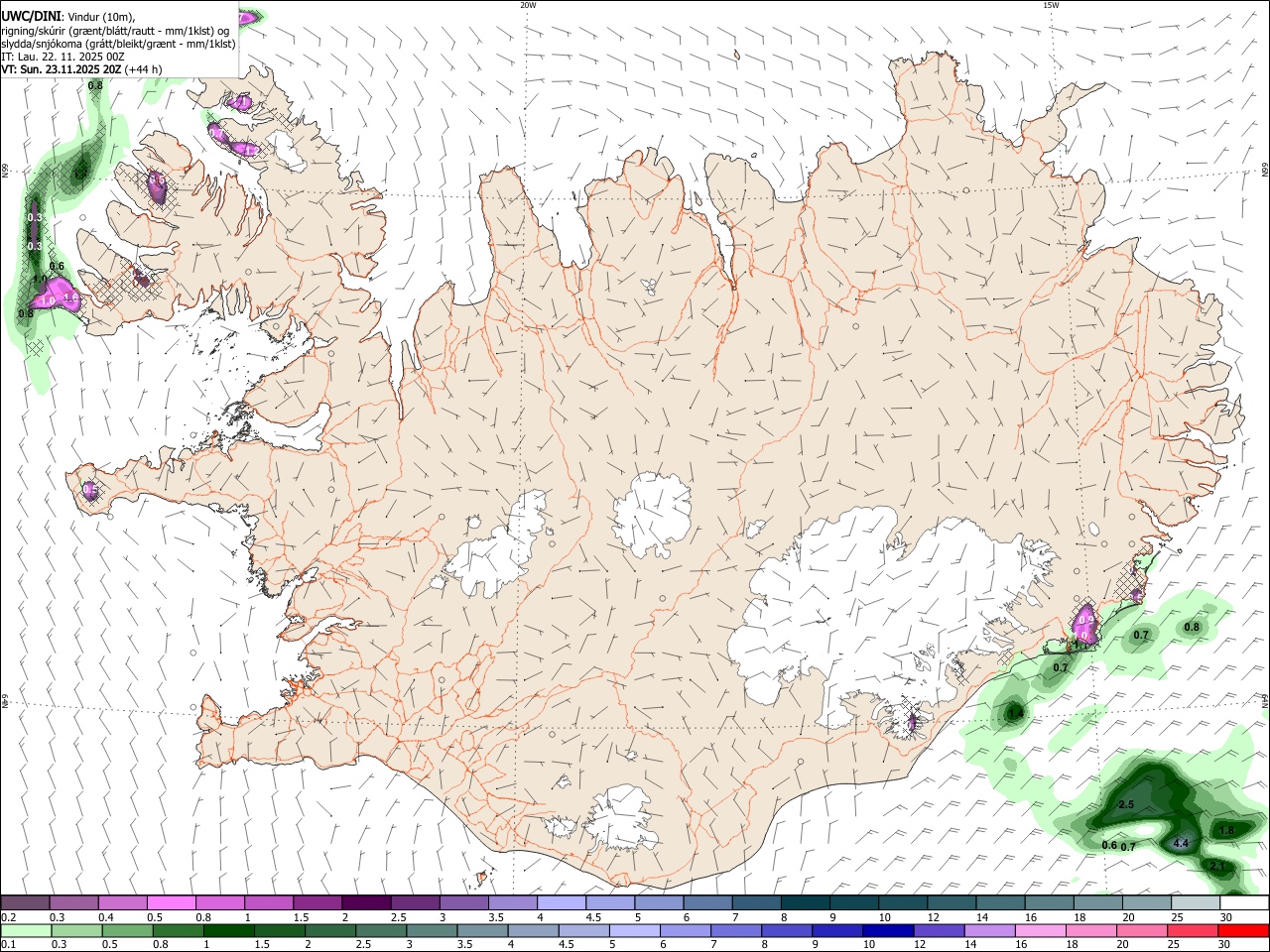Click the 0.8 rain value off the east coast
The image size is (1270, 952).
tap(1192, 627)
